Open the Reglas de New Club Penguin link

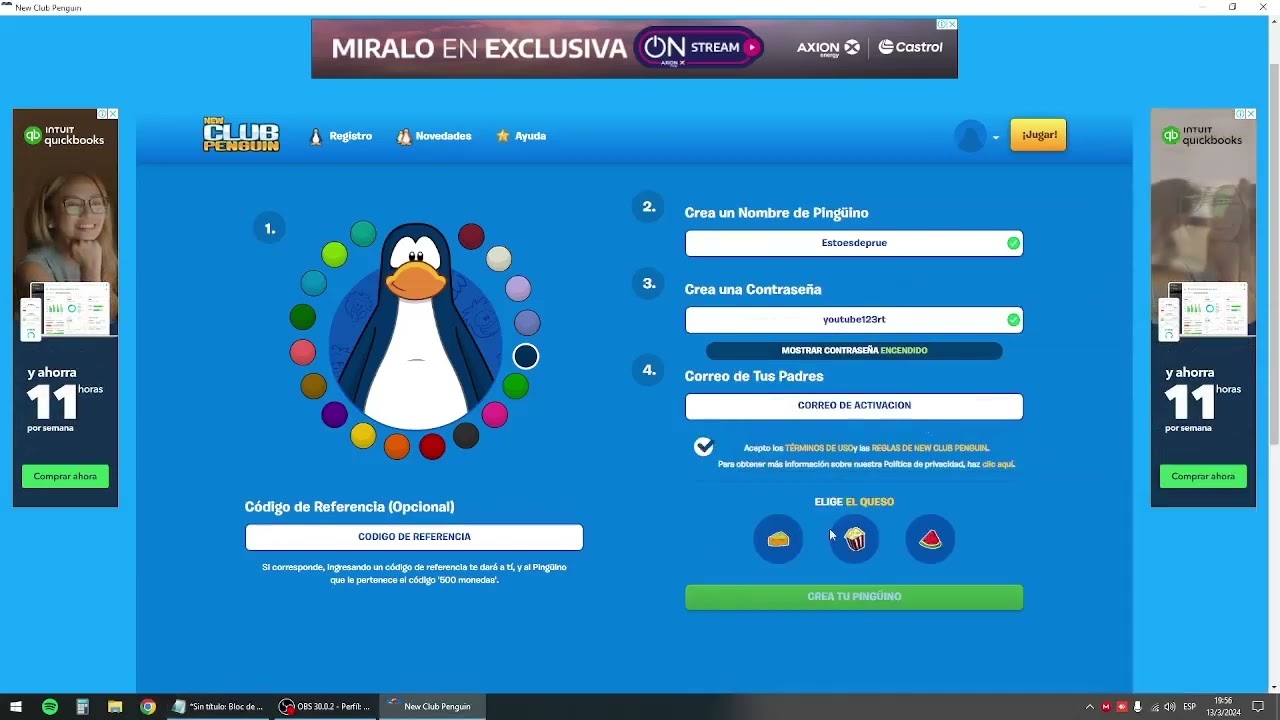pyautogui.click(x=930, y=448)
